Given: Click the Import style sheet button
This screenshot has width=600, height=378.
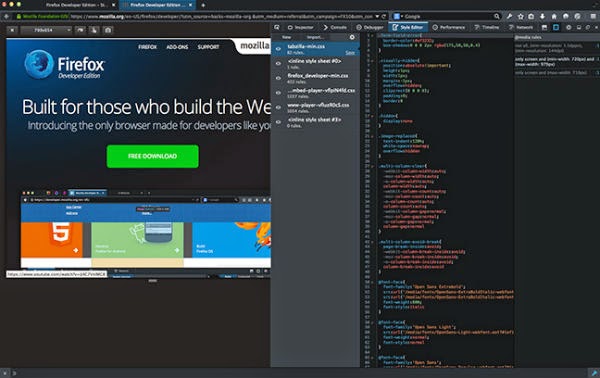Looking at the screenshot, I should (315, 37).
